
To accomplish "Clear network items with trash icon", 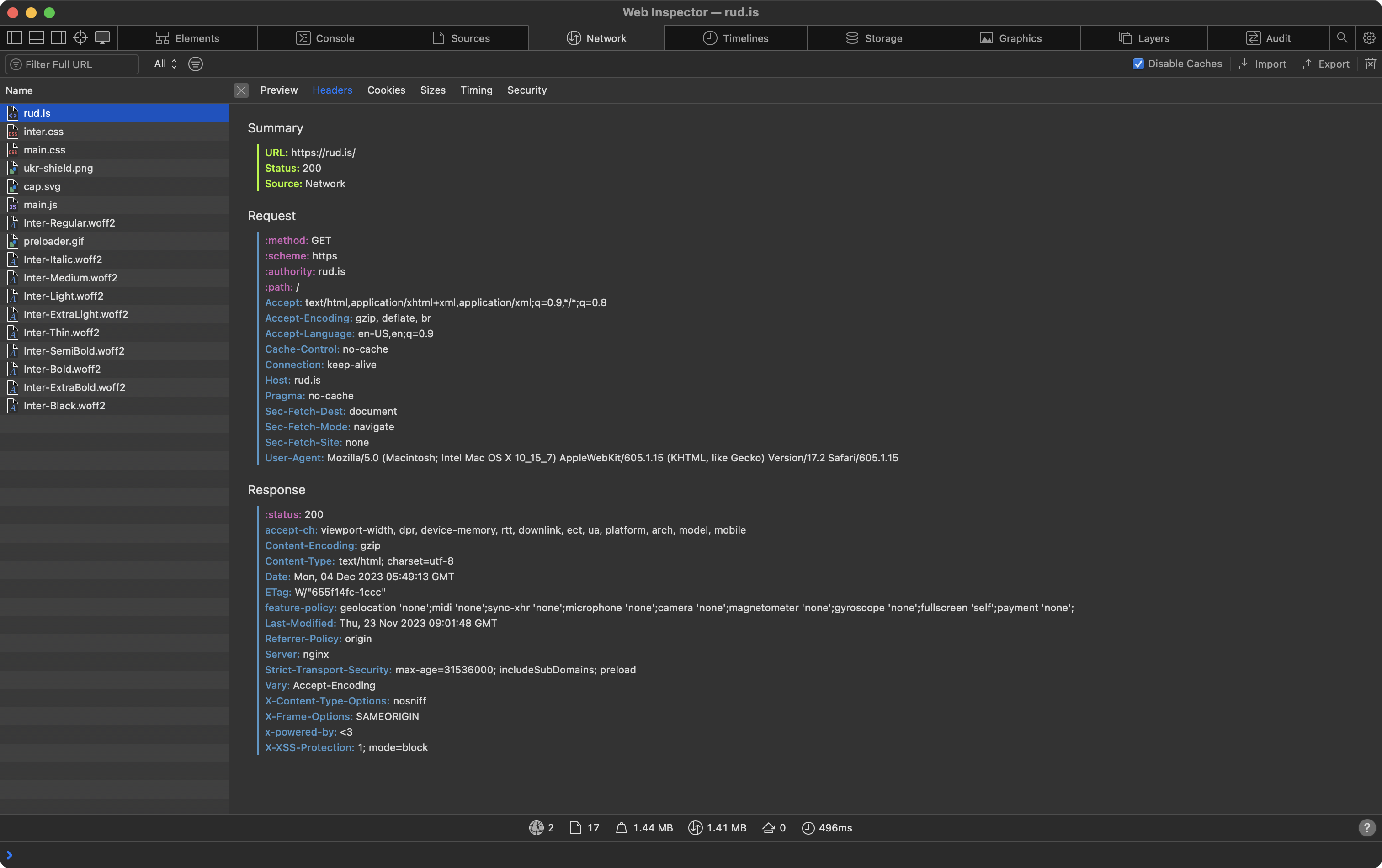I will (x=1370, y=64).
